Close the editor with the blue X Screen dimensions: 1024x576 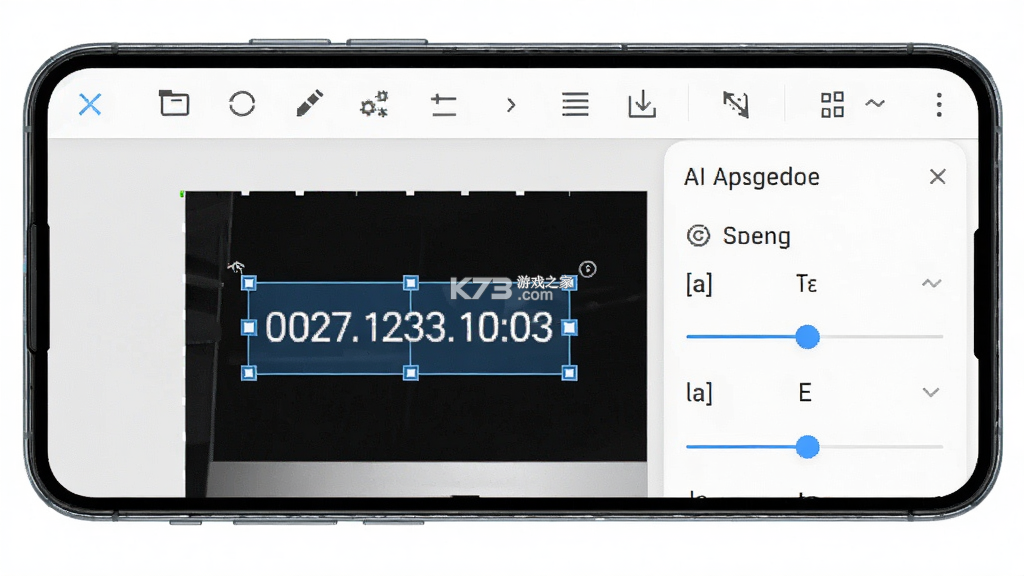pyautogui.click(x=90, y=104)
